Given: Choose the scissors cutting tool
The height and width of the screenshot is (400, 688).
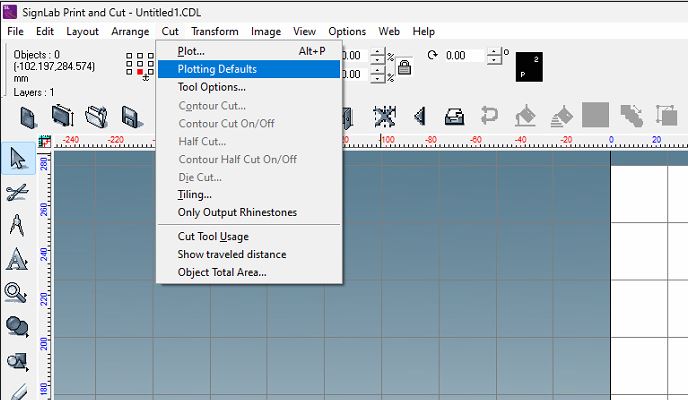Looking at the screenshot, I should (x=17, y=192).
